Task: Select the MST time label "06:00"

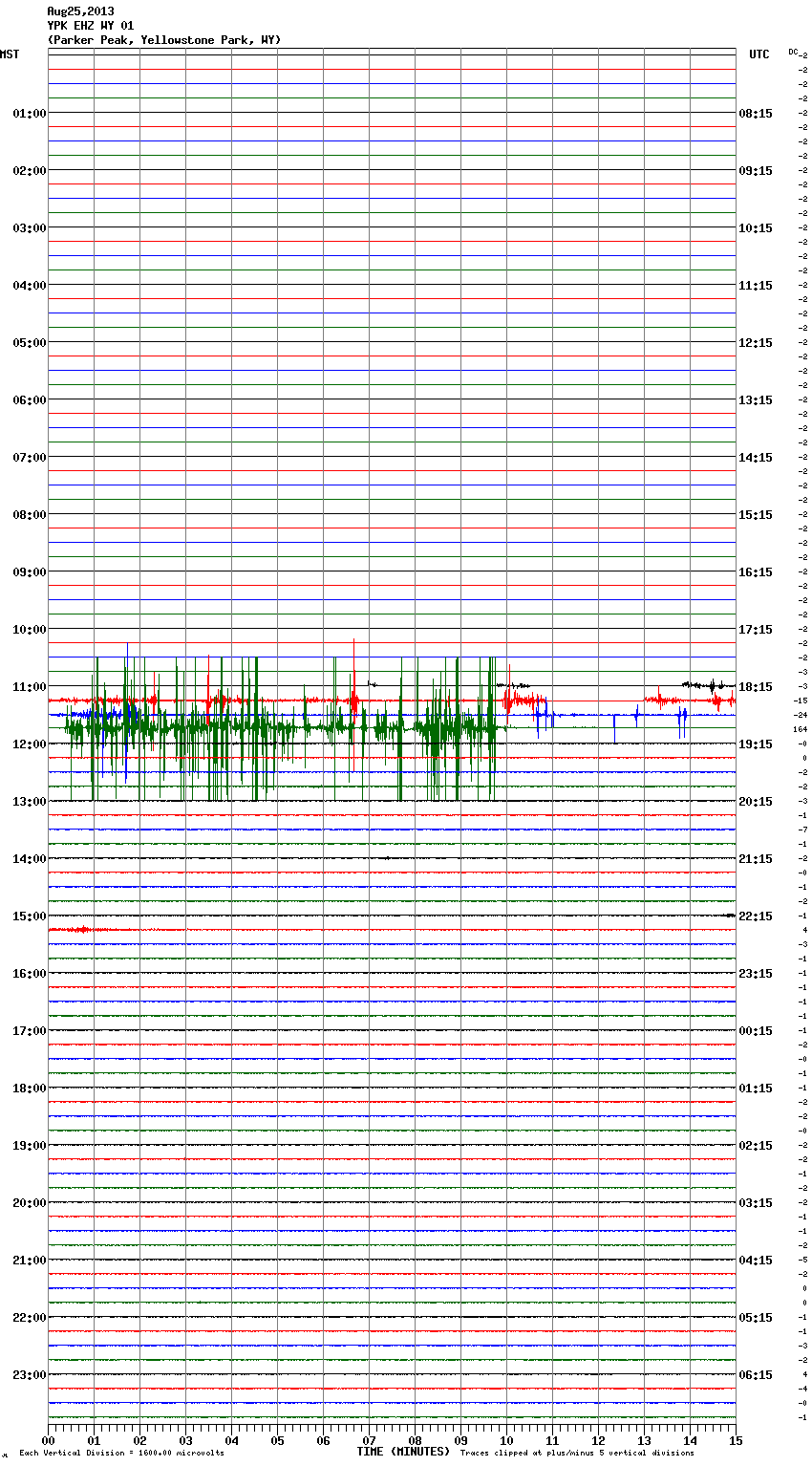Action: click(x=30, y=400)
